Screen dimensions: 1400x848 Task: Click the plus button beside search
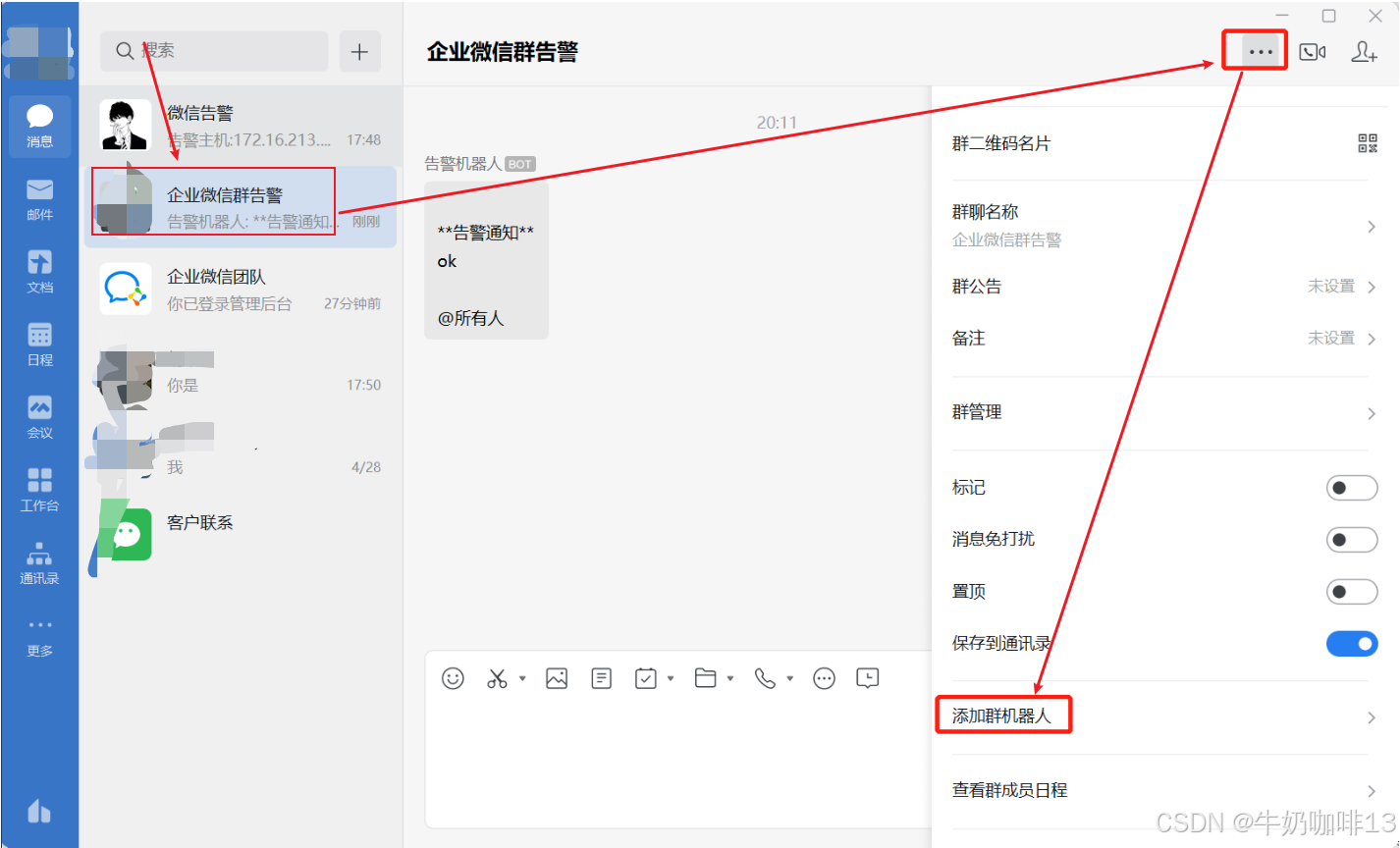[359, 52]
